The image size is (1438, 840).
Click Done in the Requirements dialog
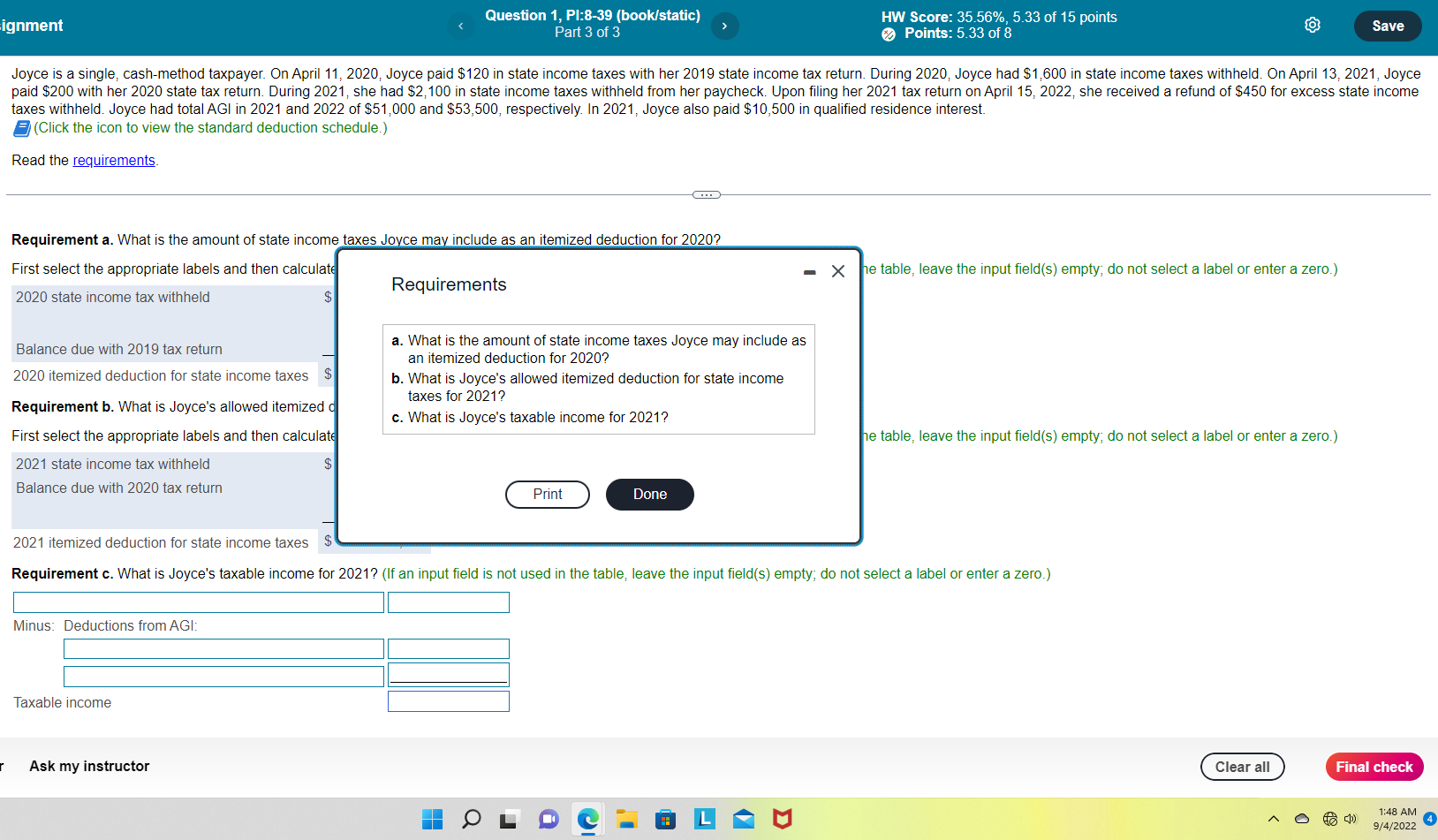pyautogui.click(x=650, y=495)
